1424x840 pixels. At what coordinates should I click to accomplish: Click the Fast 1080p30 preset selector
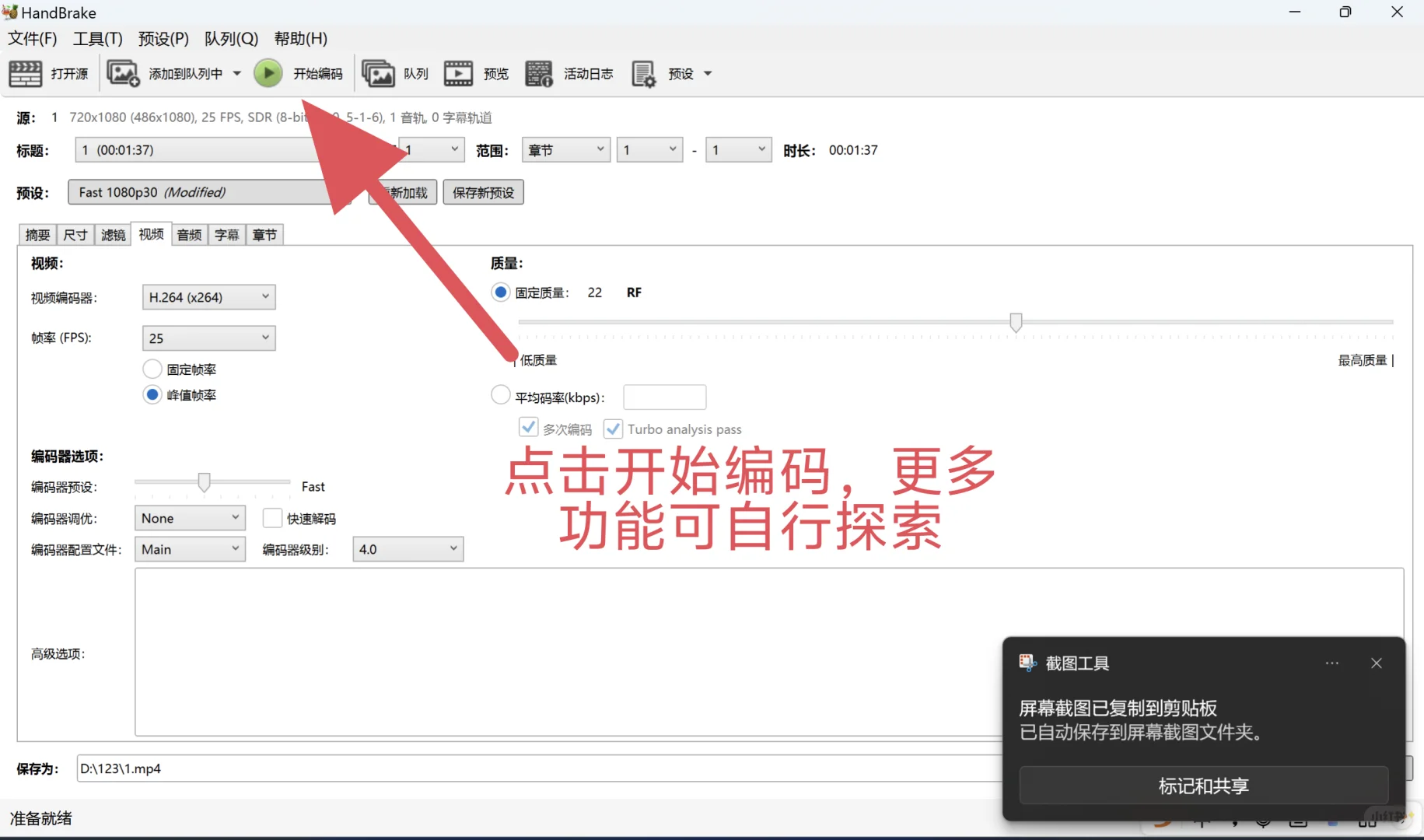(208, 192)
